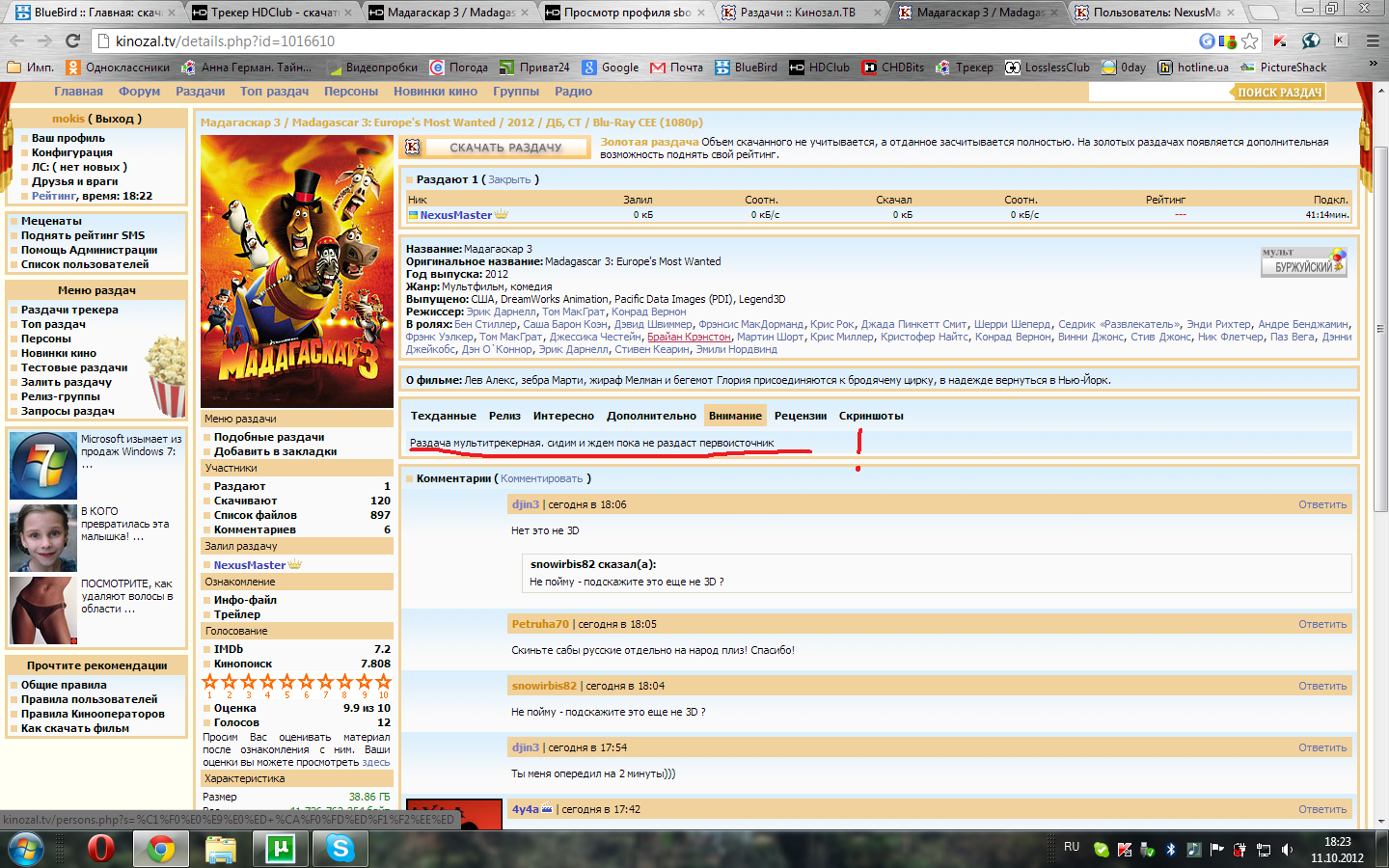Rate the movie with the fifth star
This screenshot has height=868, width=1389.
click(286, 682)
